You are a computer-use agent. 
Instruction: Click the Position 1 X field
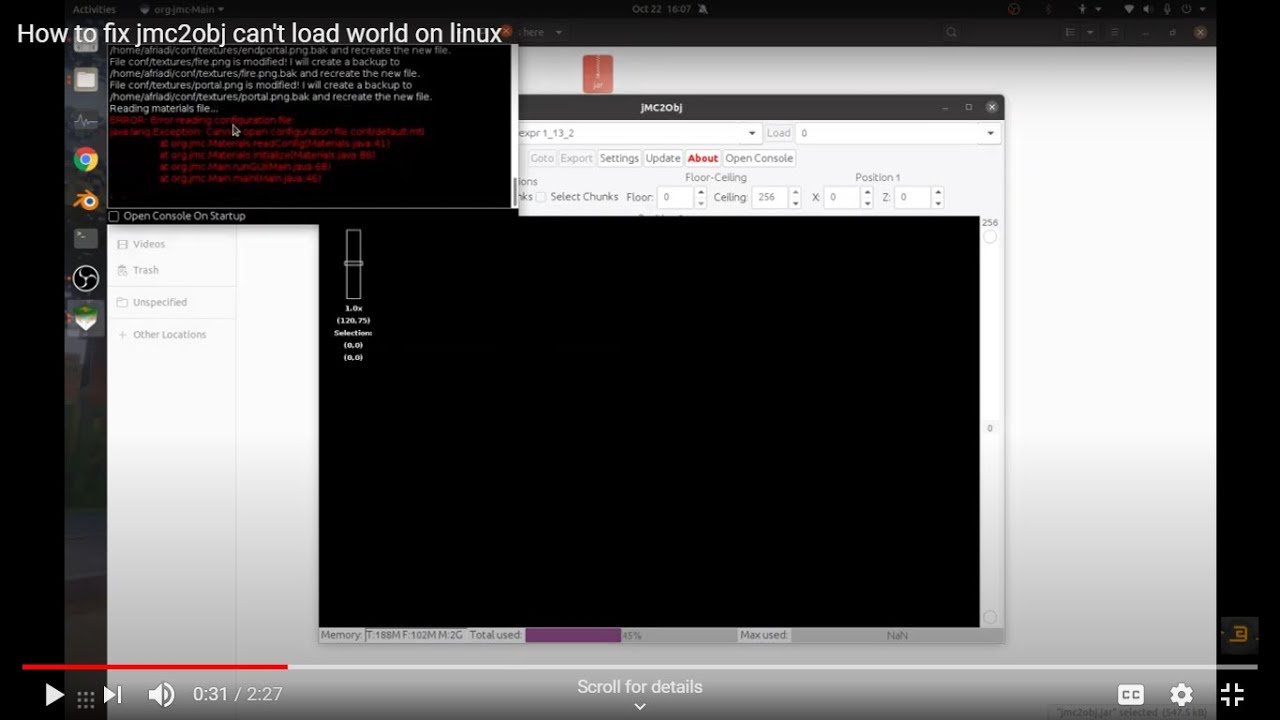tap(841, 197)
